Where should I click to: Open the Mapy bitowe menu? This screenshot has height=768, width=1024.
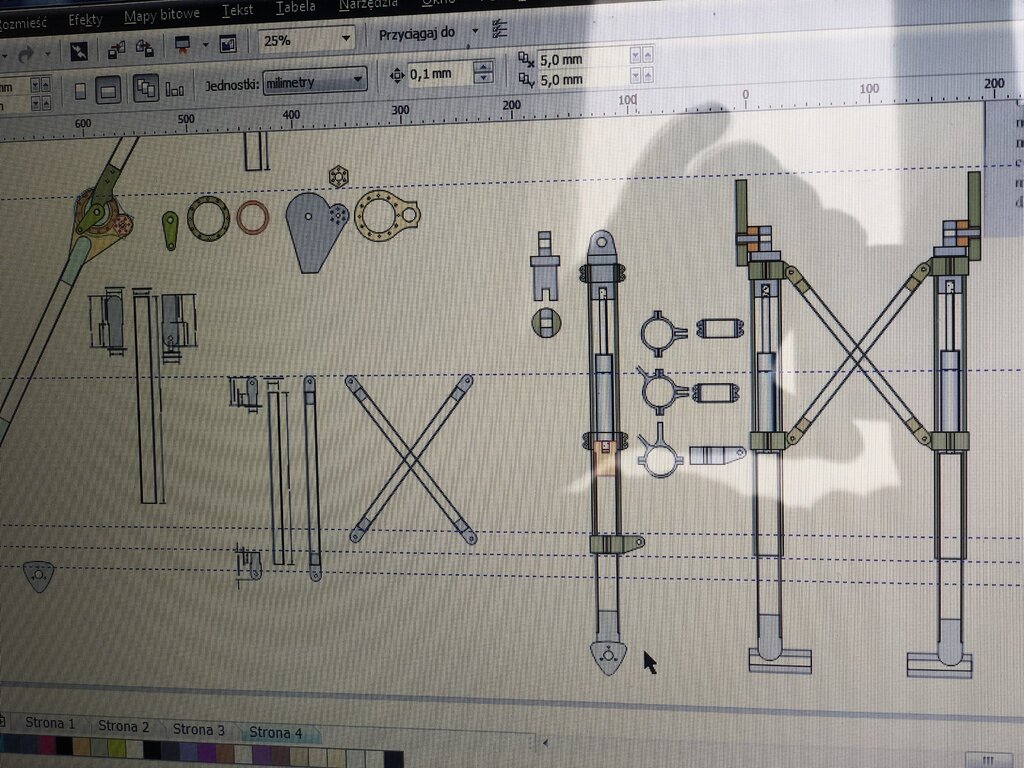point(161,15)
